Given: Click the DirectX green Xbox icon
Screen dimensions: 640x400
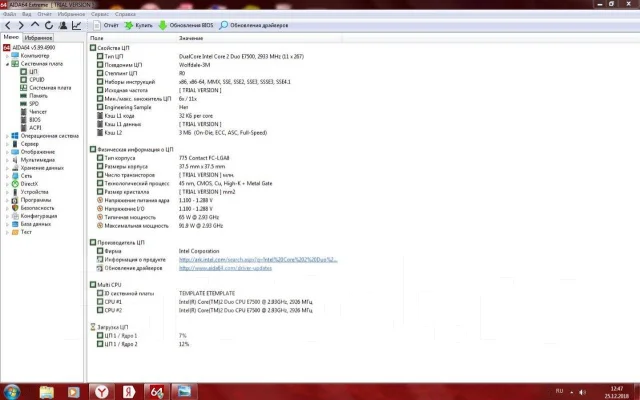Looking at the screenshot, I should [x=15, y=184].
